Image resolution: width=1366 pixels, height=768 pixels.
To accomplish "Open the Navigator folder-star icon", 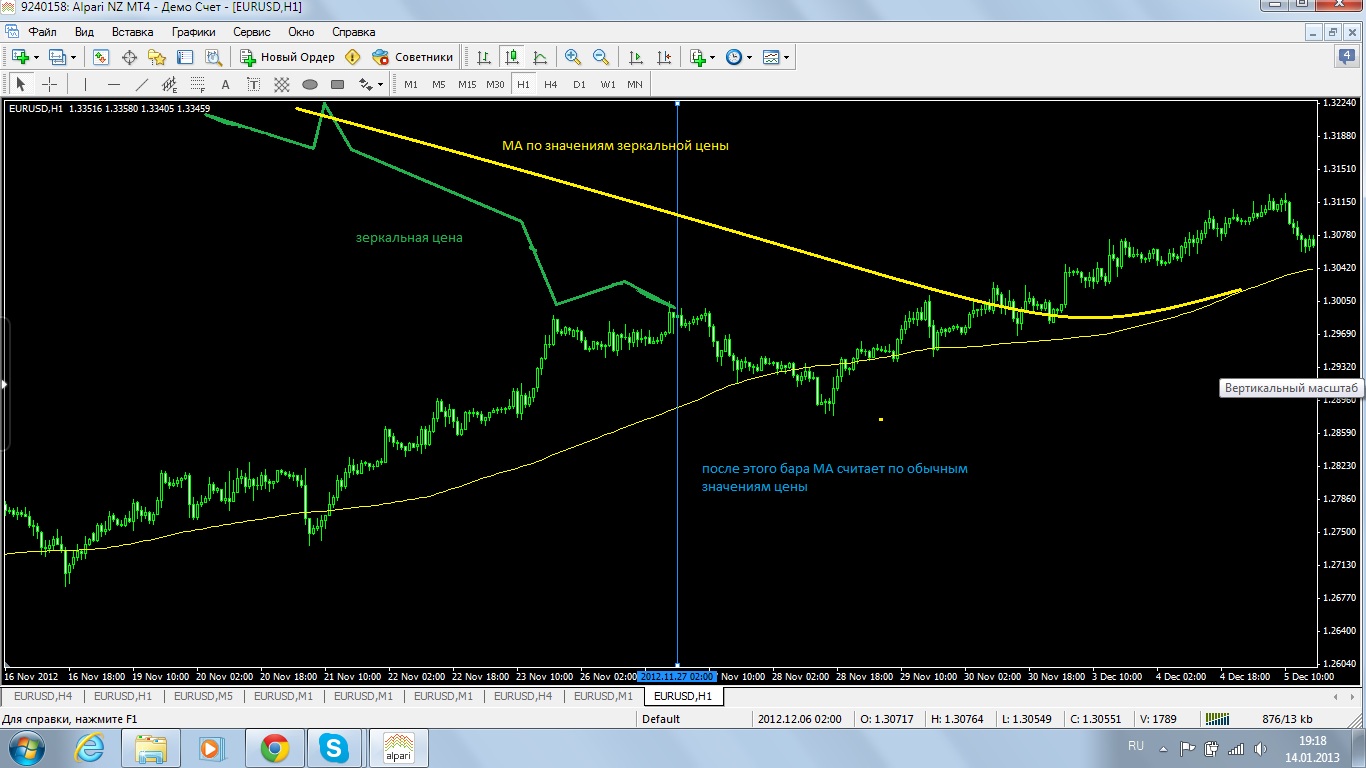I will click(157, 57).
